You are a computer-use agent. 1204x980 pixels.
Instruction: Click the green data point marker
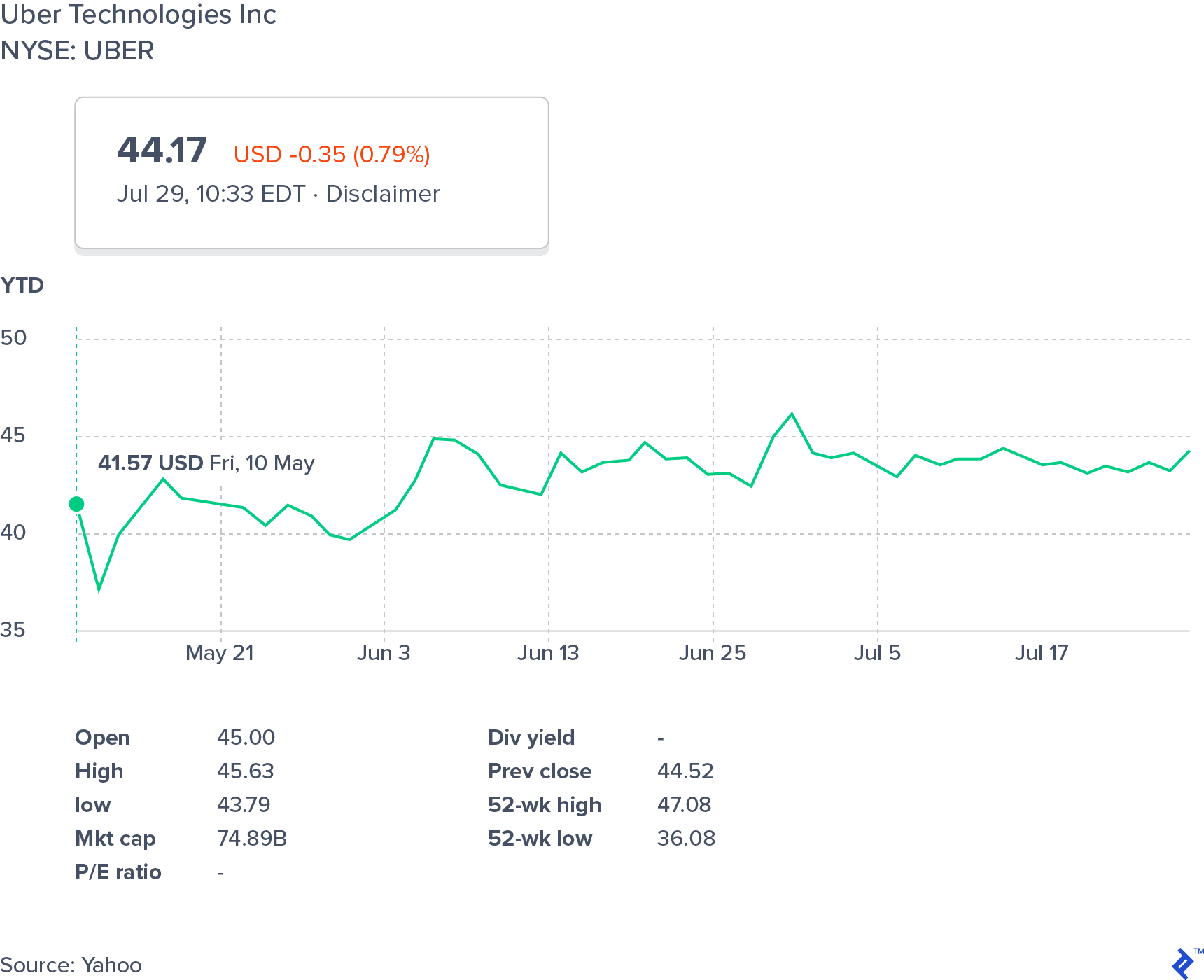pyautogui.click(x=77, y=504)
